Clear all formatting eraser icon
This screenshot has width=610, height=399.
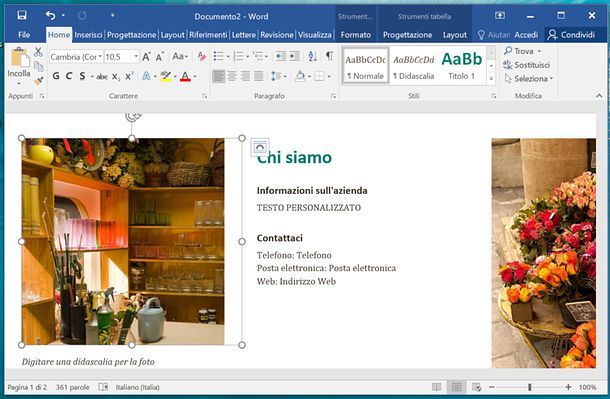(202, 56)
